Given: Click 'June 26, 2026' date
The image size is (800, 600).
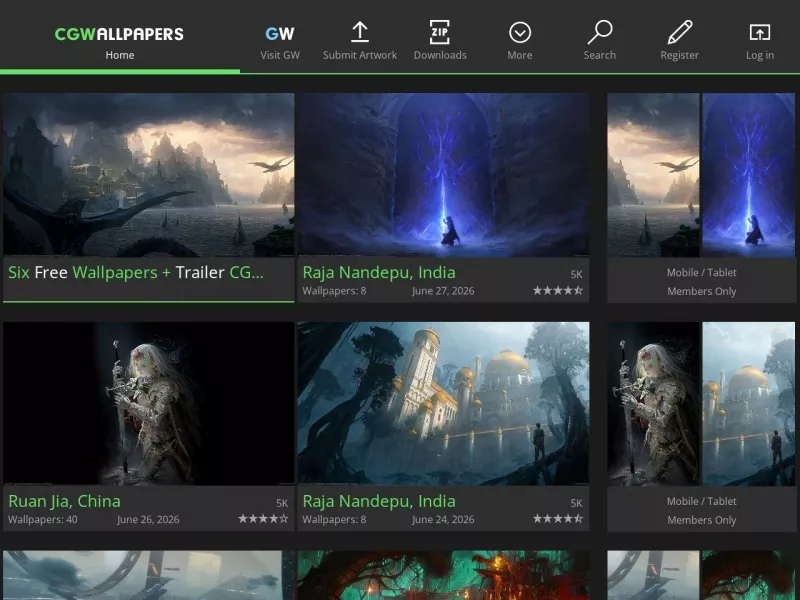Looking at the screenshot, I should [148, 519].
